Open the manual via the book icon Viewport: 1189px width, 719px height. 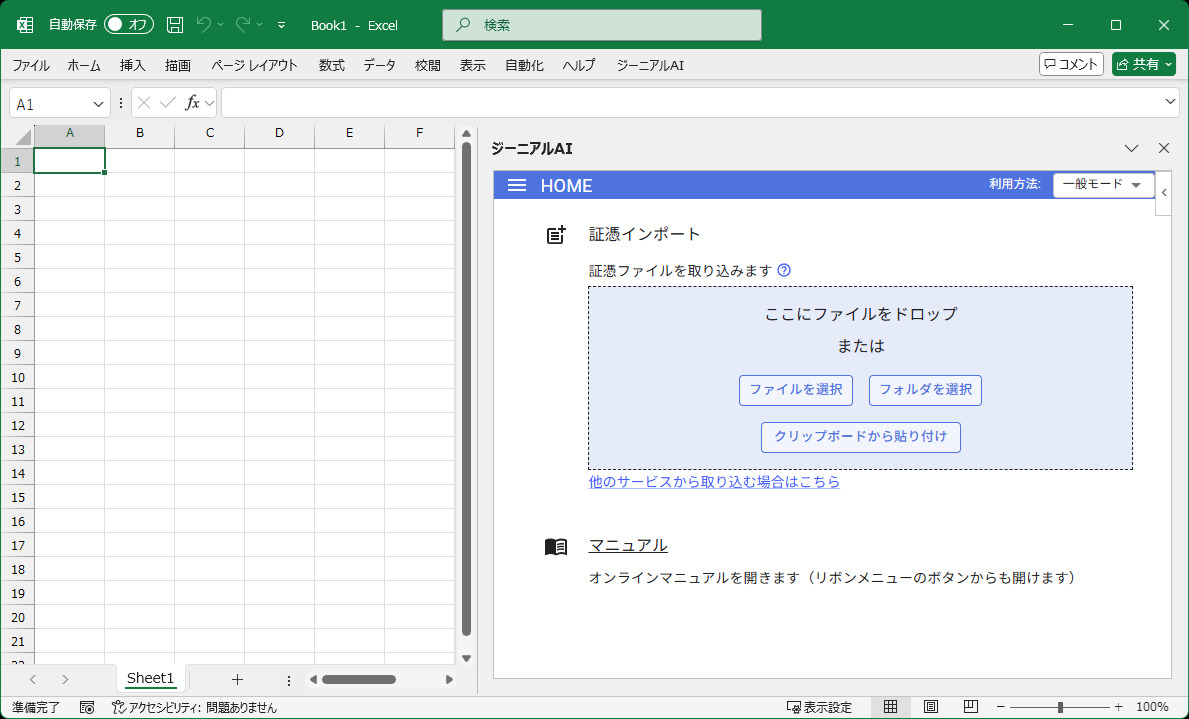point(557,546)
